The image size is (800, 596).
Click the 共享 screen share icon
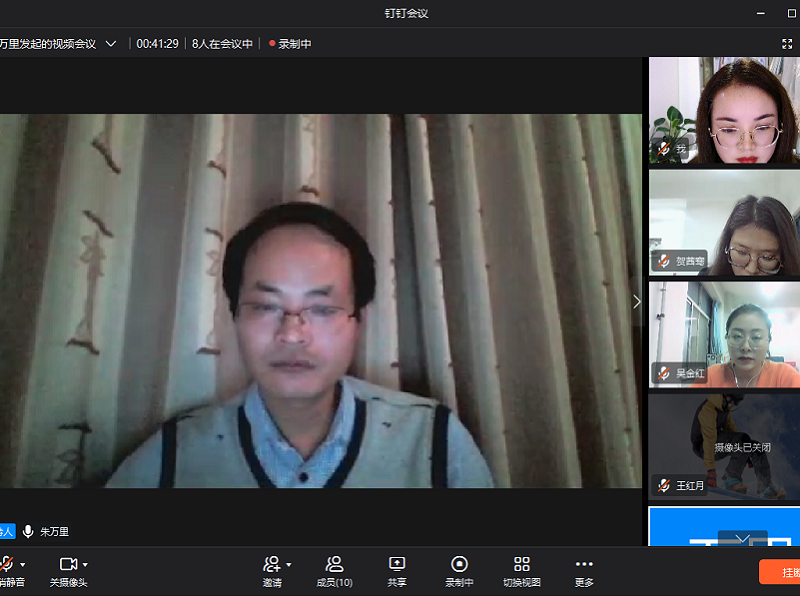(x=397, y=564)
